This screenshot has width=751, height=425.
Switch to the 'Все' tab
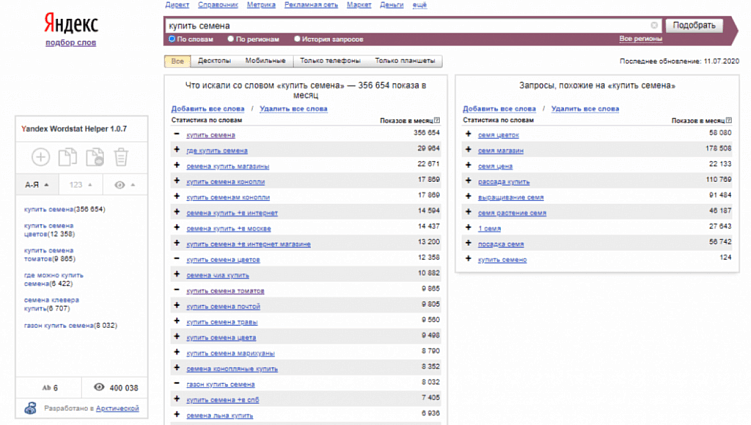point(177,61)
